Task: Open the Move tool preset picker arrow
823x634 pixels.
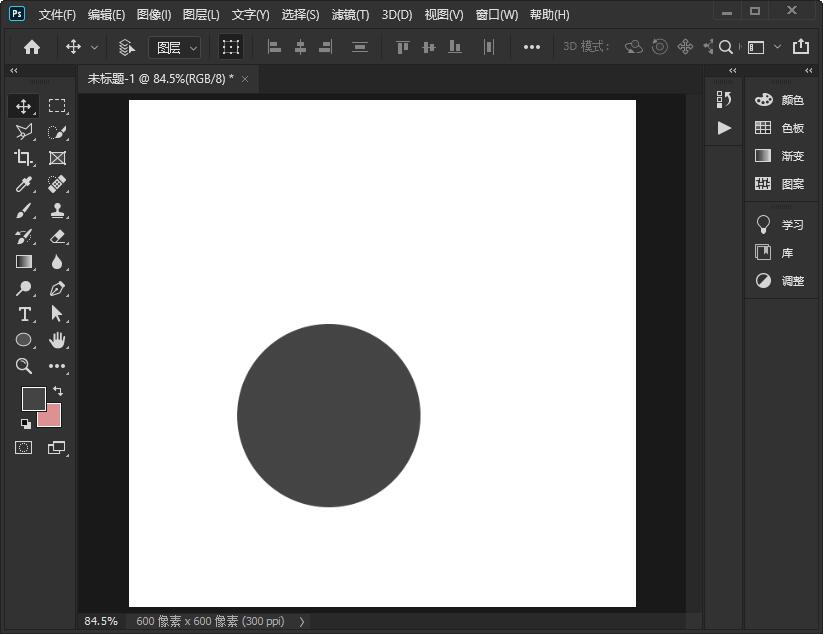Action: point(95,47)
